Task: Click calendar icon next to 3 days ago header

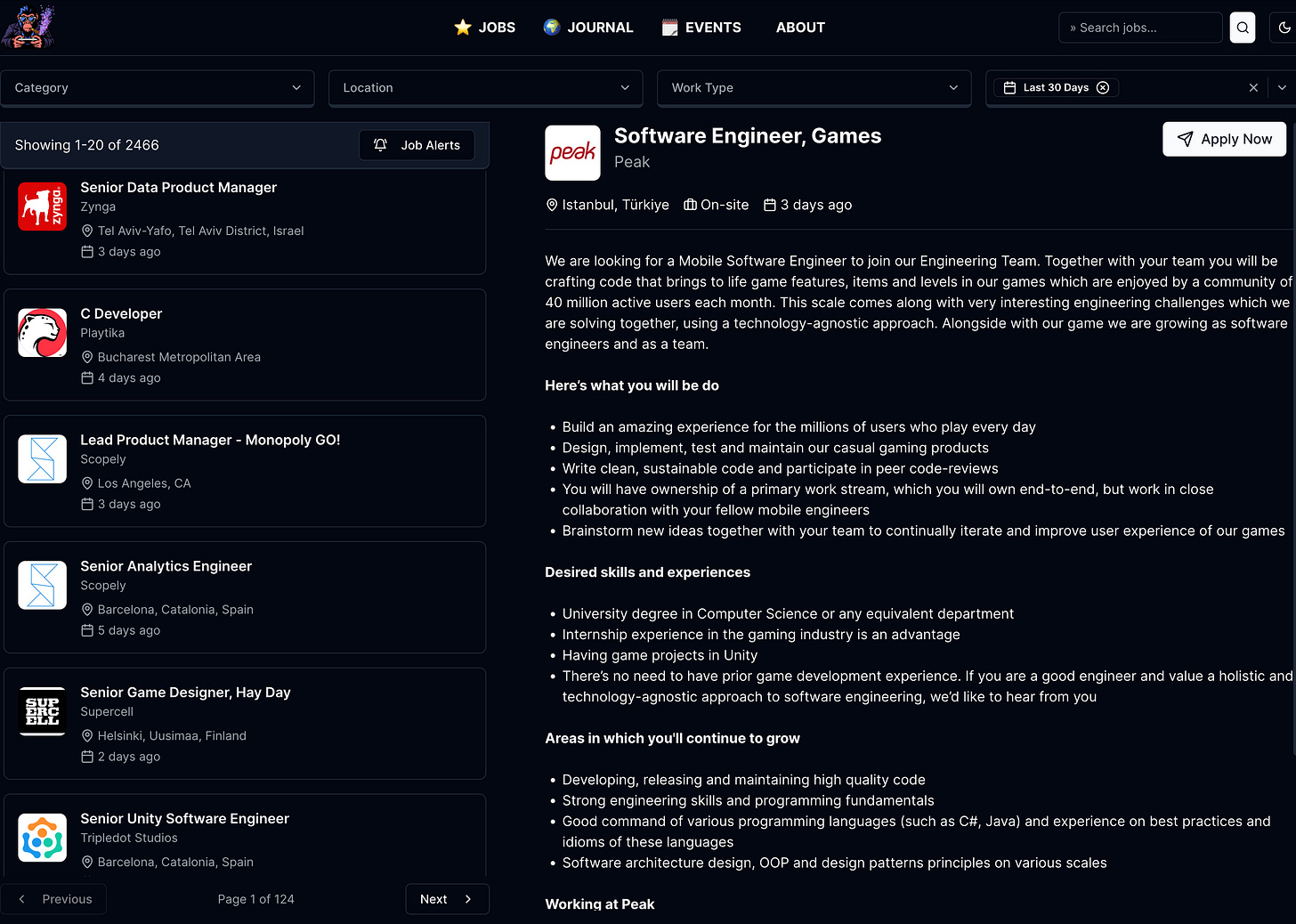Action: 770,205
